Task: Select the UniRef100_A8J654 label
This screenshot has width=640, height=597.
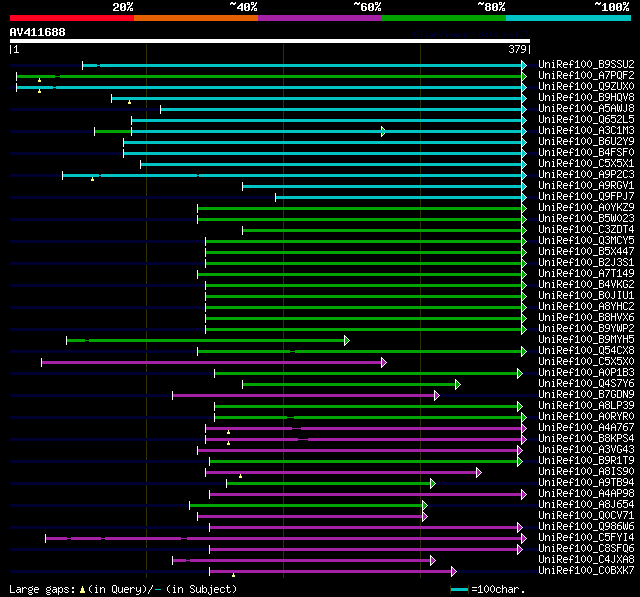Action: (x=586, y=505)
